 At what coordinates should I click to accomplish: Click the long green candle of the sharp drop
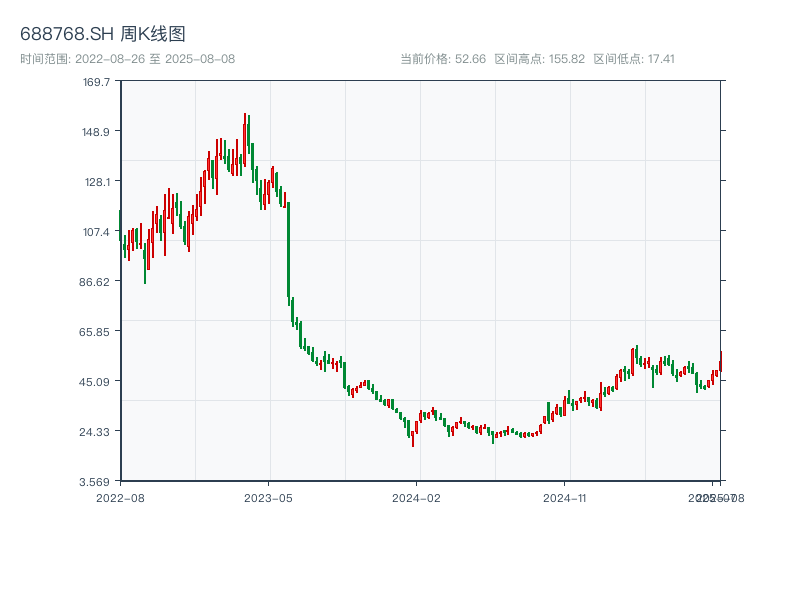click(x=288, y=250)
